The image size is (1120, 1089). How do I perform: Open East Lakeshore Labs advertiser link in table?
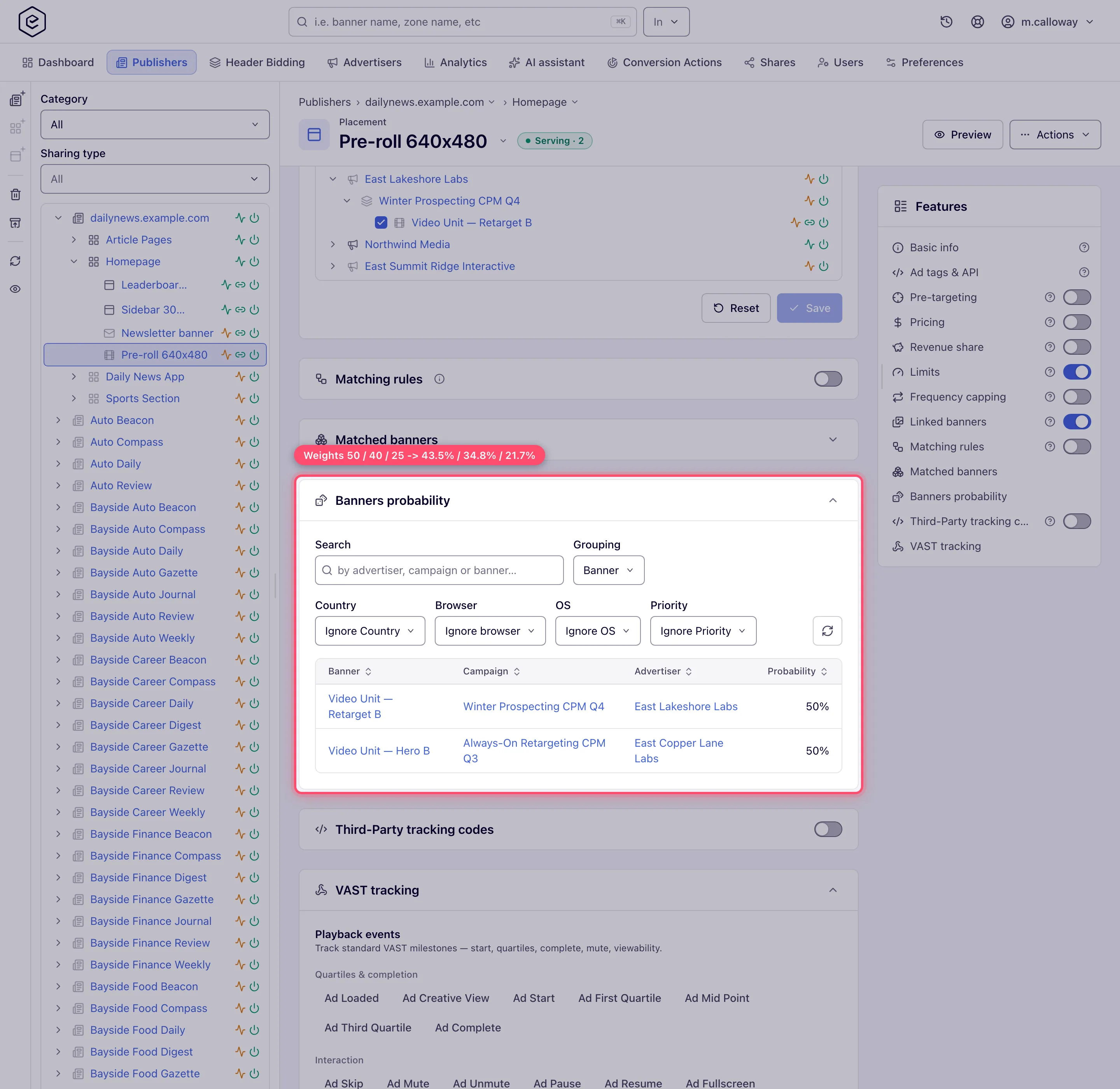pos(686,706)
